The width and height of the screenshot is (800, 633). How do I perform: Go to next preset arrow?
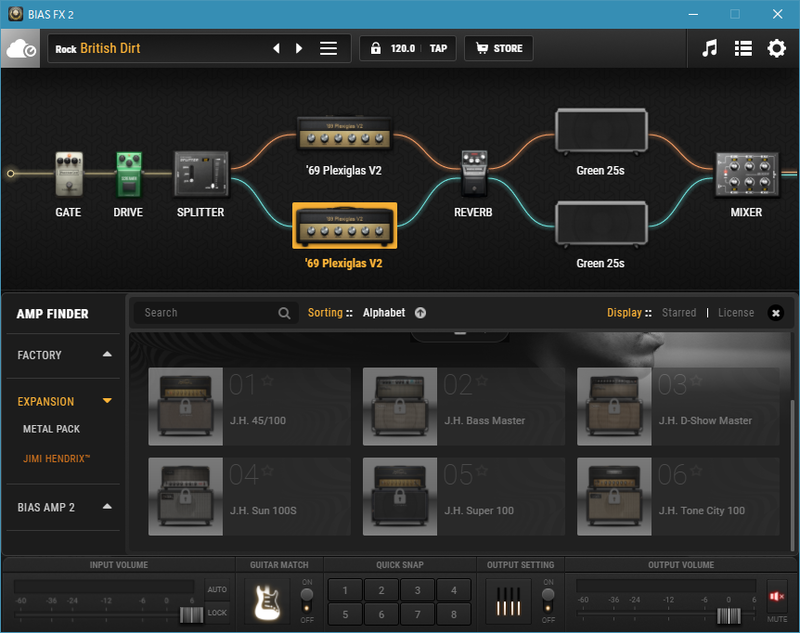(x=299, y=48)
